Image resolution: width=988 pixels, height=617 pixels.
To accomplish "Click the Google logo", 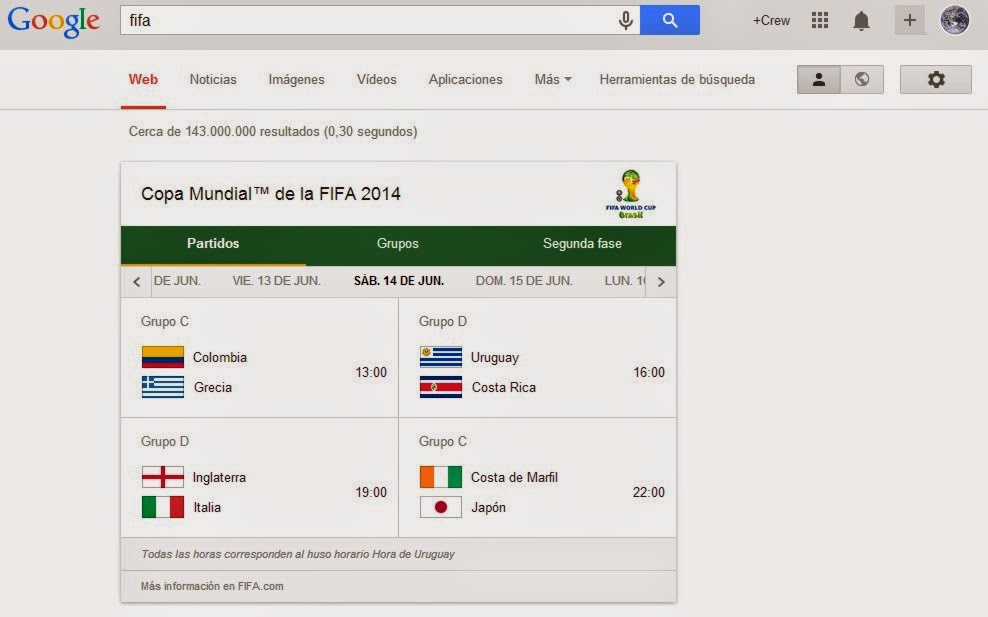I will 54,21.
